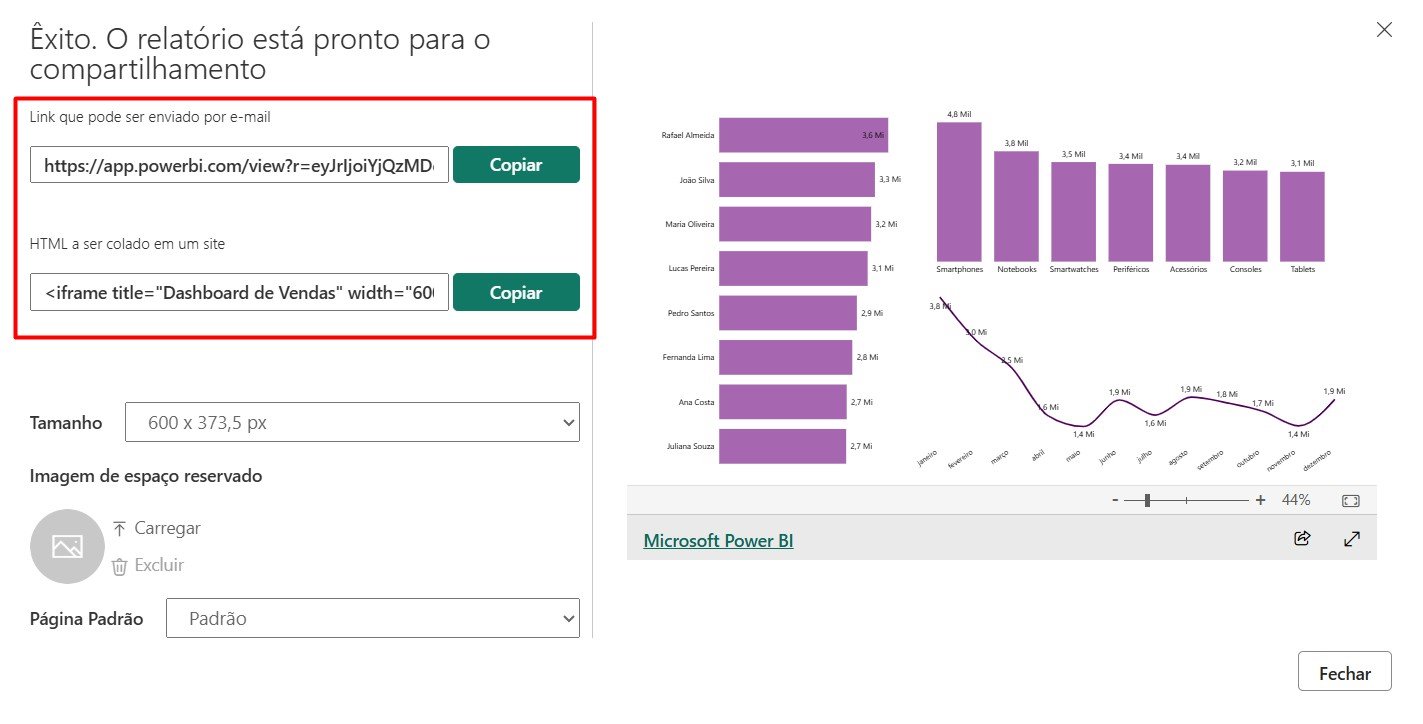Click the Excluir label text
This screenshot has height=724, width=1423.
pos(160,565)
